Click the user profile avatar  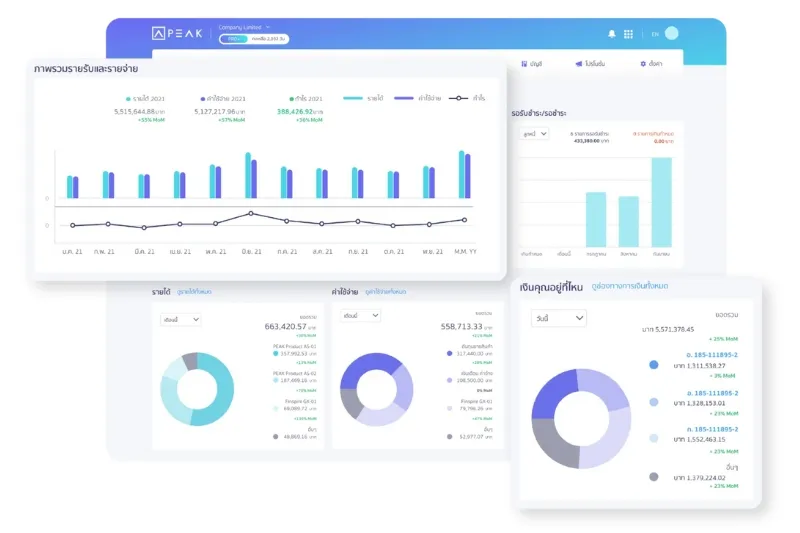[x=671, y=33]
